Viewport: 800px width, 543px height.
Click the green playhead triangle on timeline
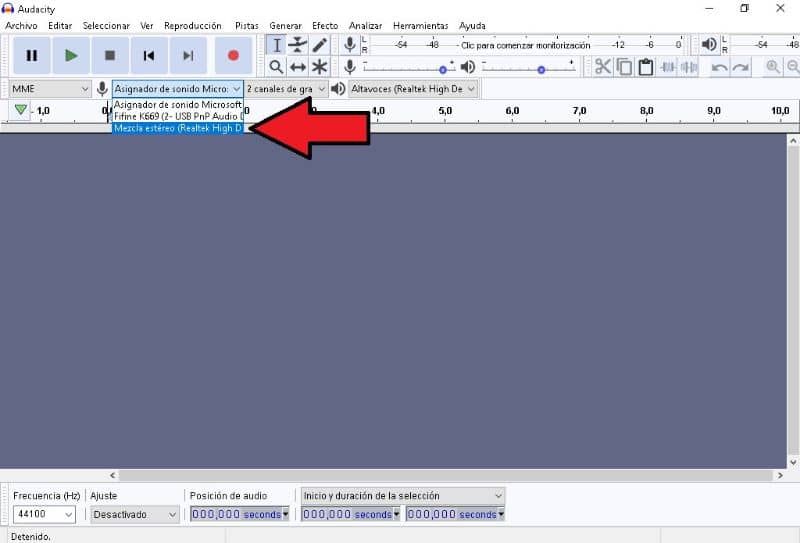coord(20,109)
